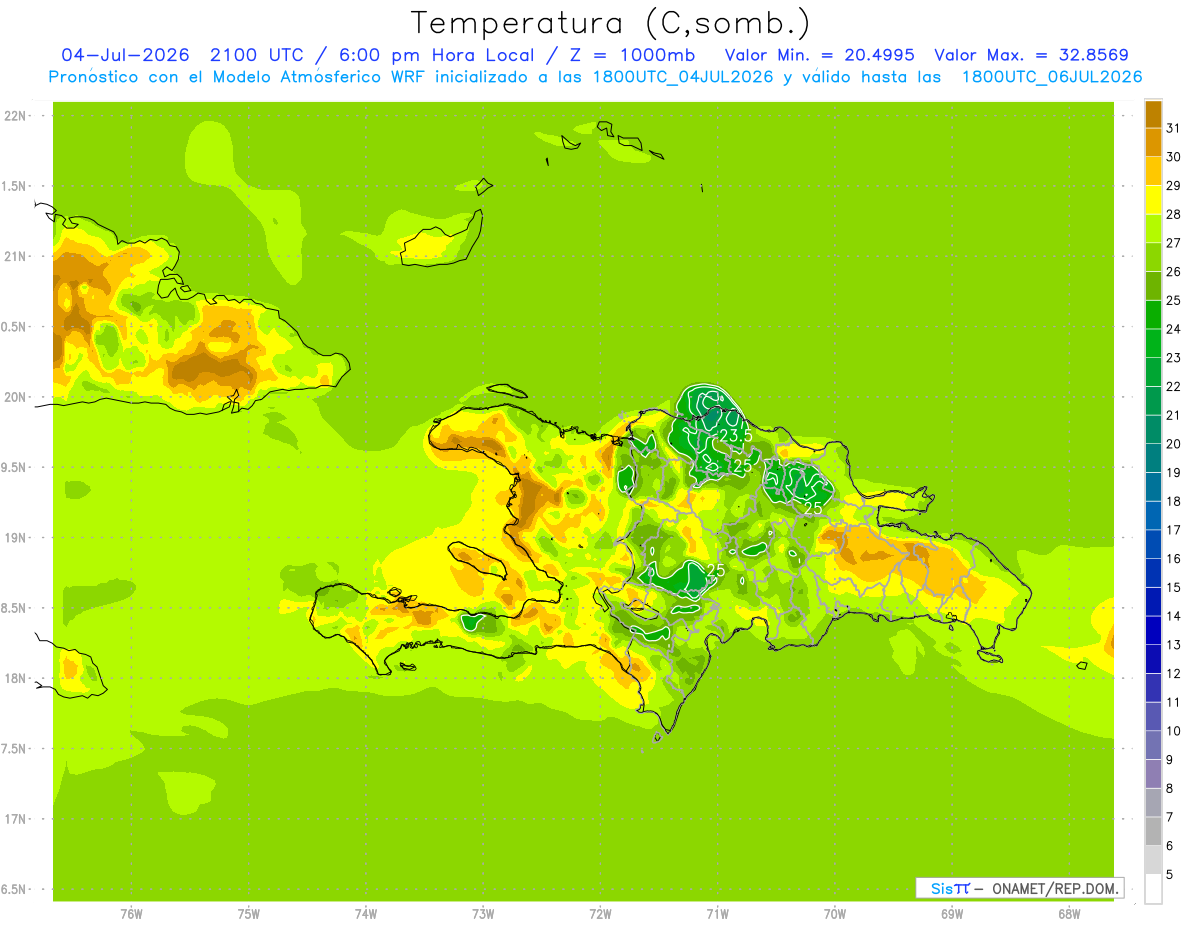1200x927 pixels.
Task: Select the Modelo Atmósferico WRF subtitle line
Action: [595, 77]
